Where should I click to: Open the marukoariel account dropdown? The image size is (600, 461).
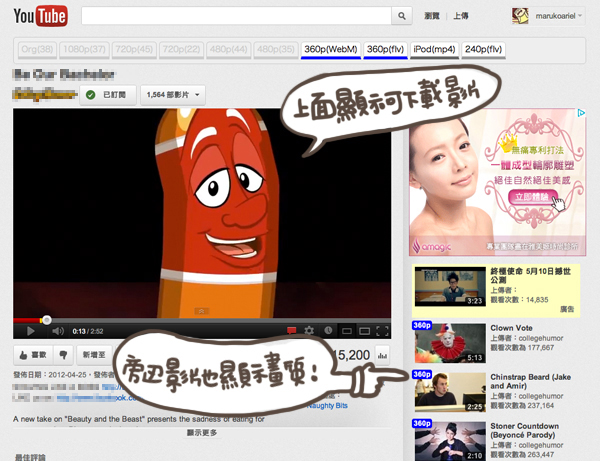tap(559, 16)
